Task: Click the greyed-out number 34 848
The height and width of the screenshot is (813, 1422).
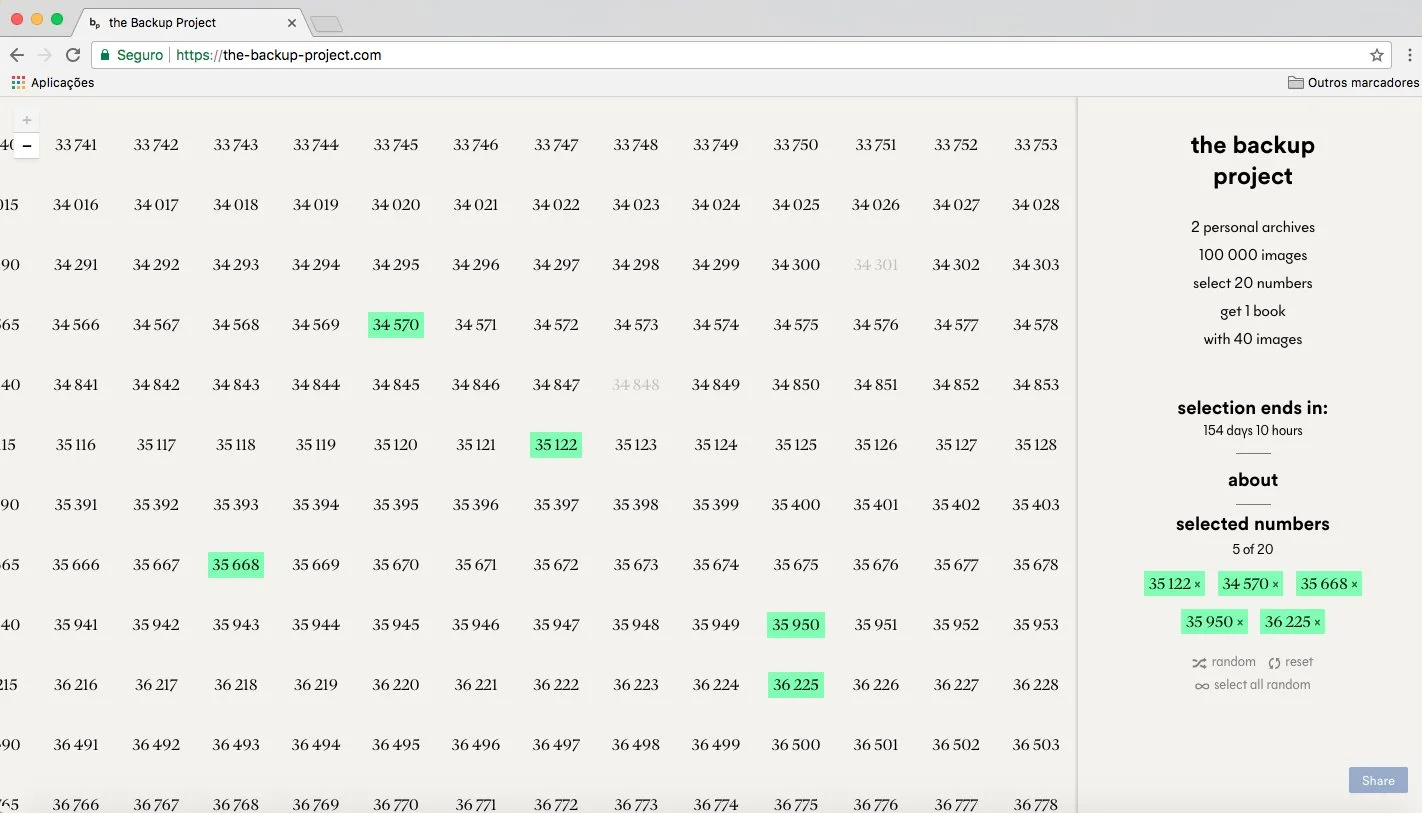Action: click(x=636, y=385)
